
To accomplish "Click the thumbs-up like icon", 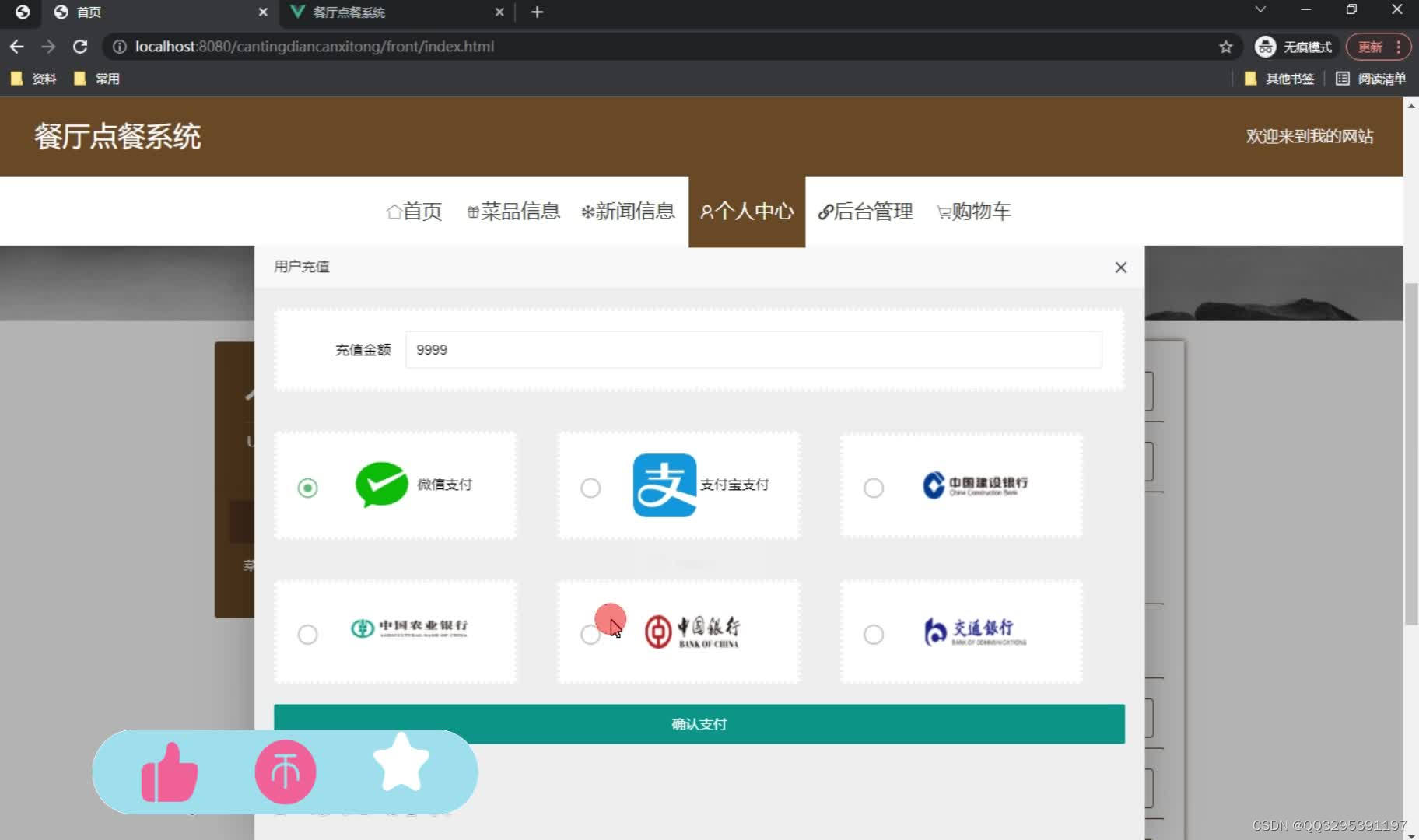I will (169, 772).
